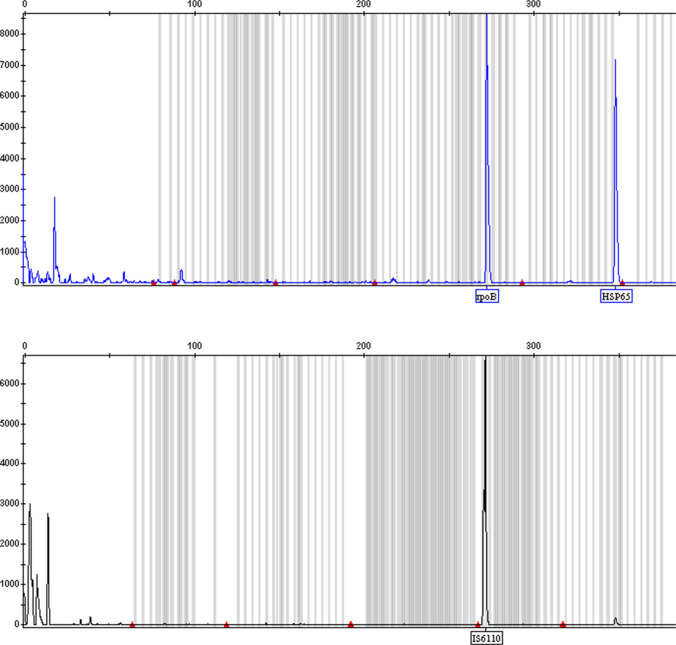676x645 pixels.
Task: Select the tall black IS6110 peak
Action: (485, 492)
